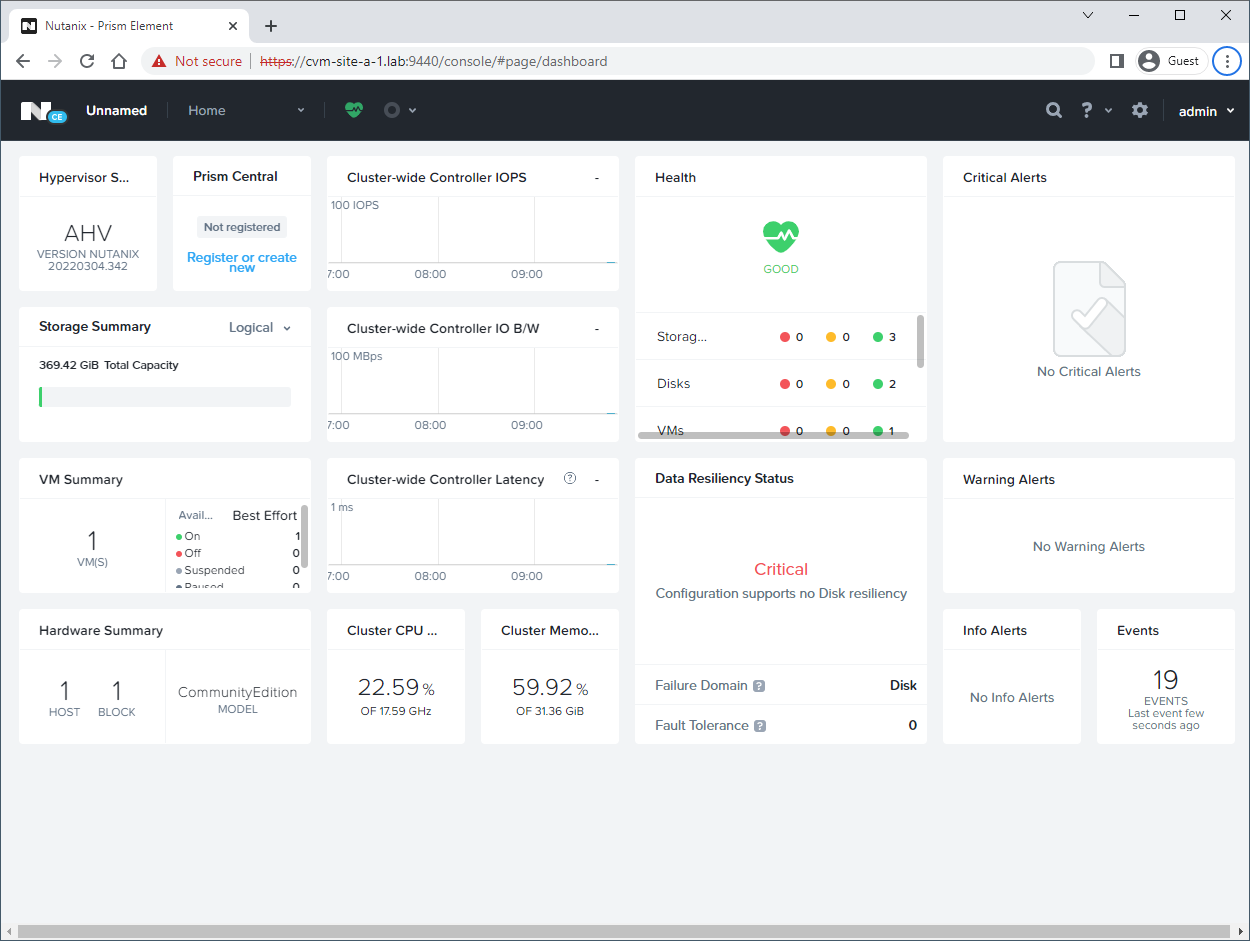Click the 1 BLOCK count
1250x941 pixels.
click(x=116, y=691)
